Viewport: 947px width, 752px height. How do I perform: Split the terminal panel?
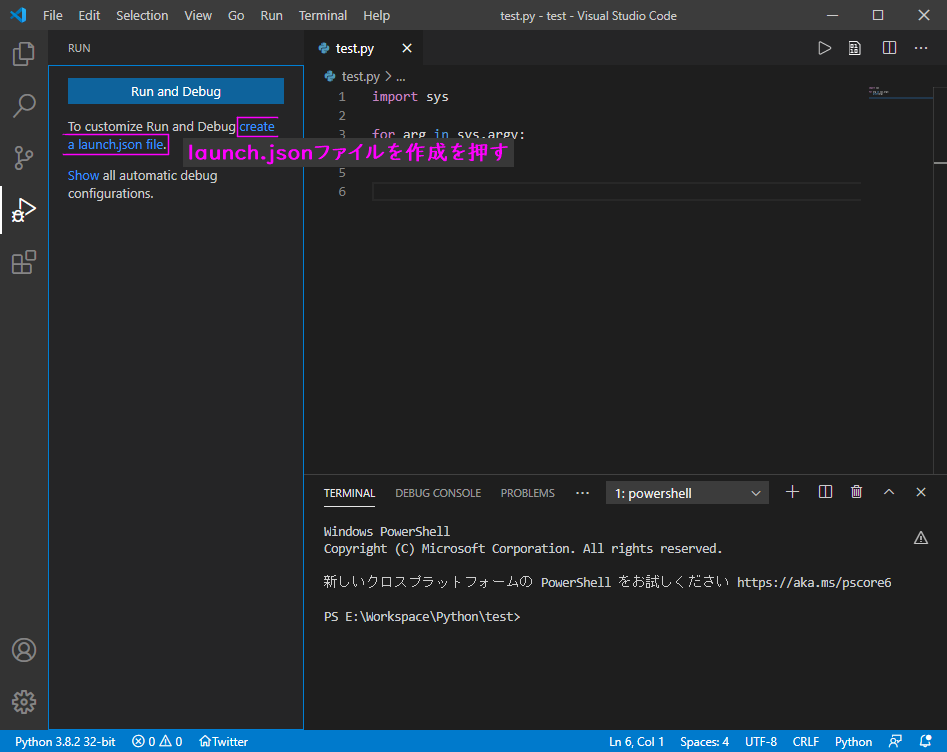pyautogui.click(x=825, y=492)
